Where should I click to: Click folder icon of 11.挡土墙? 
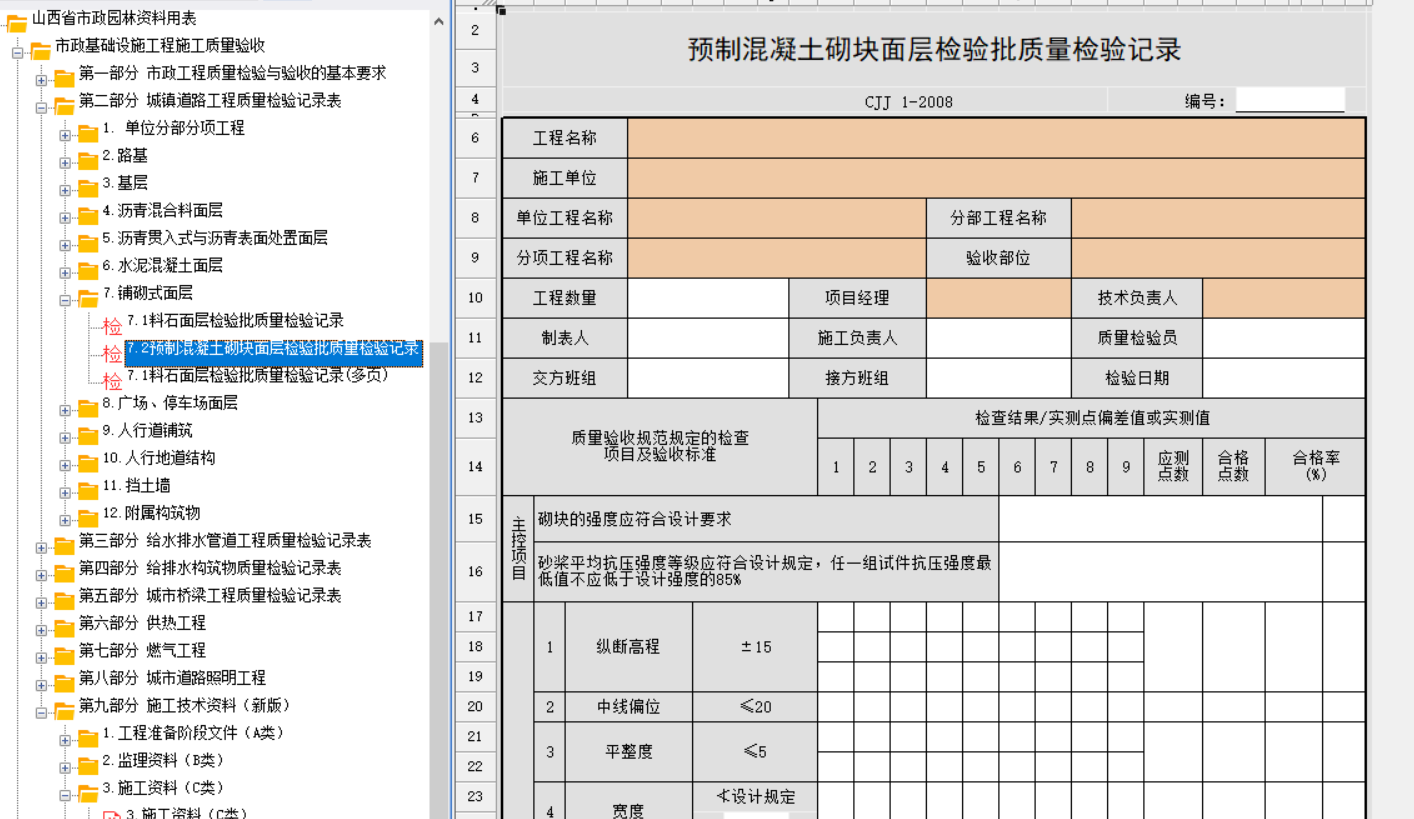(87, 490)
